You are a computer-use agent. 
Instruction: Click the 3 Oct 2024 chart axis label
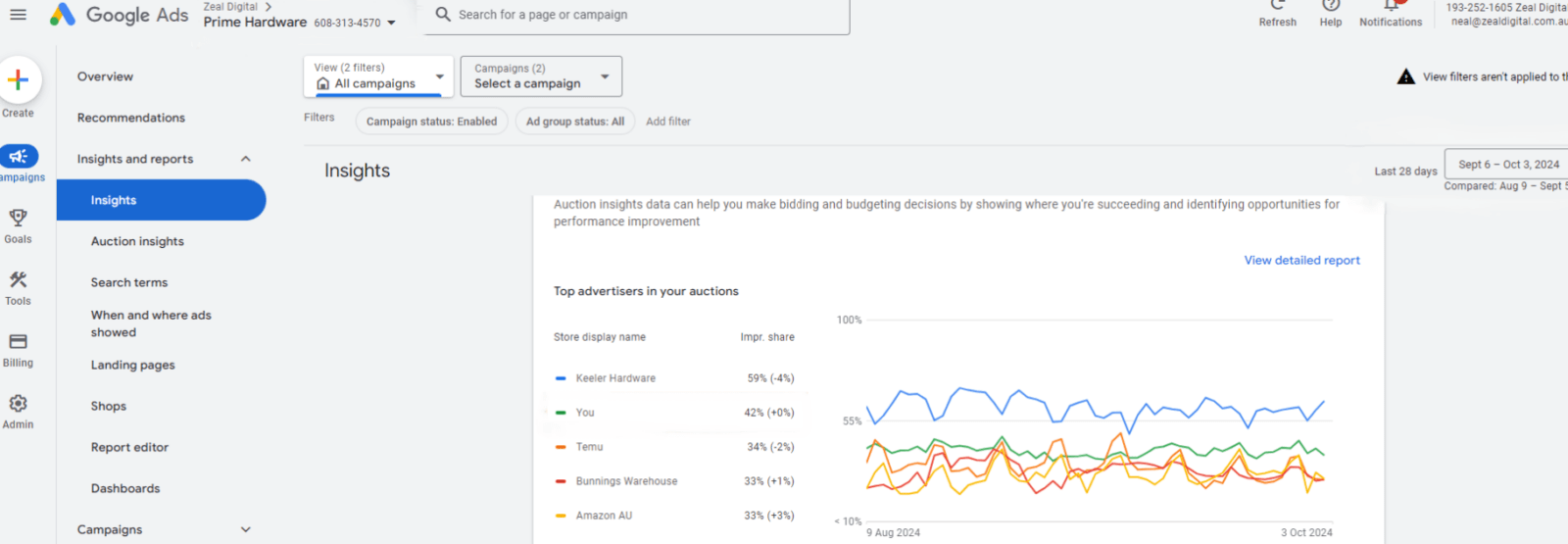[x=1306, y=533]
